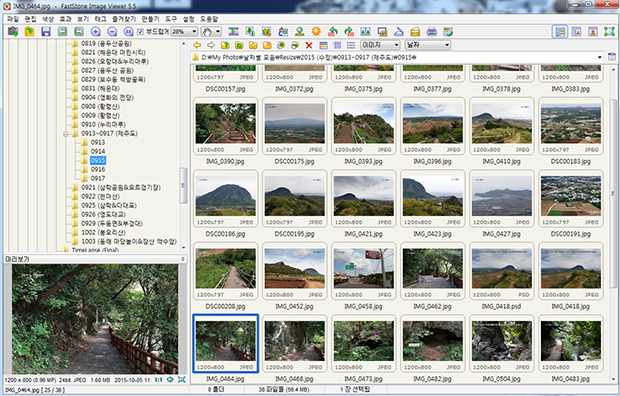Click the forward arrow in folder navigation bar
This screenshot has height=396, width=620.
(x=211, y=45)
